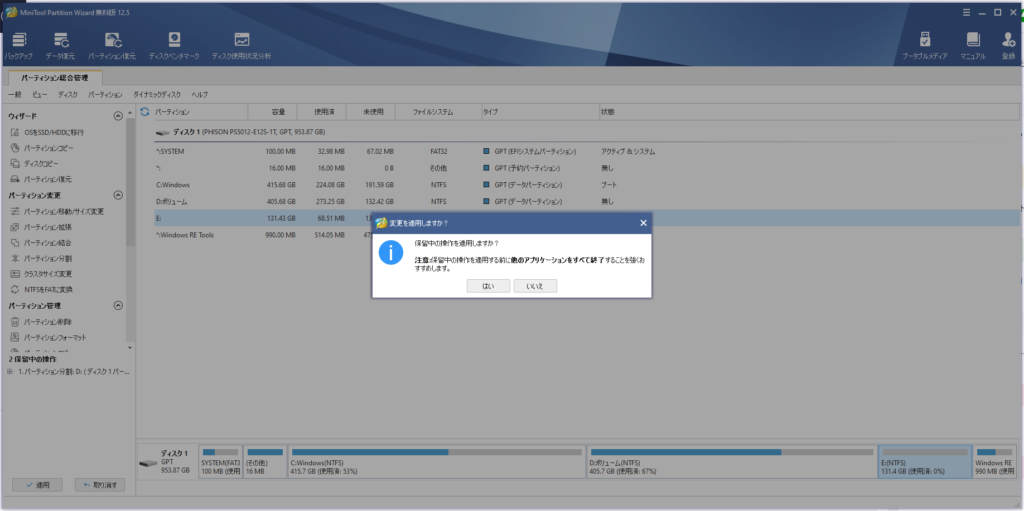Open the ダイナミックディスク menu
Viewport: 1024px width, 511px height.
pos(157,95)
